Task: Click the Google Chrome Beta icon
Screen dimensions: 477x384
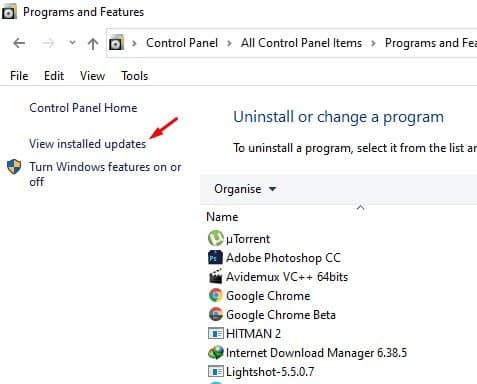Action: tap(215, 314)
